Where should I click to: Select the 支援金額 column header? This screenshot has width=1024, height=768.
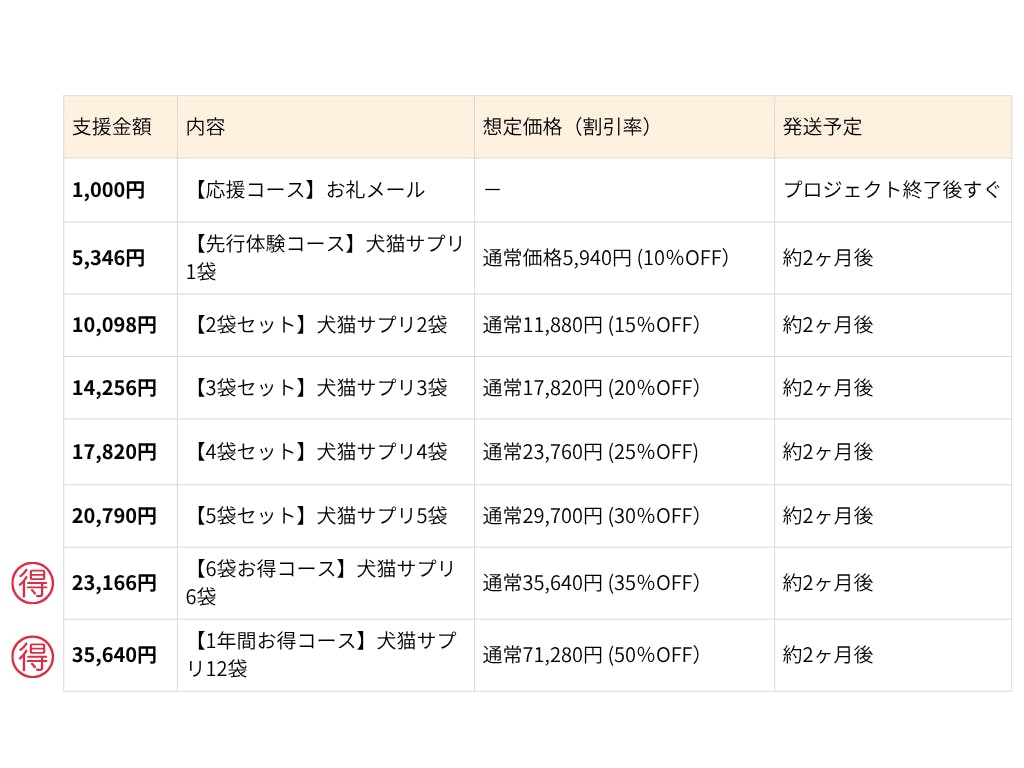point(111,127)
